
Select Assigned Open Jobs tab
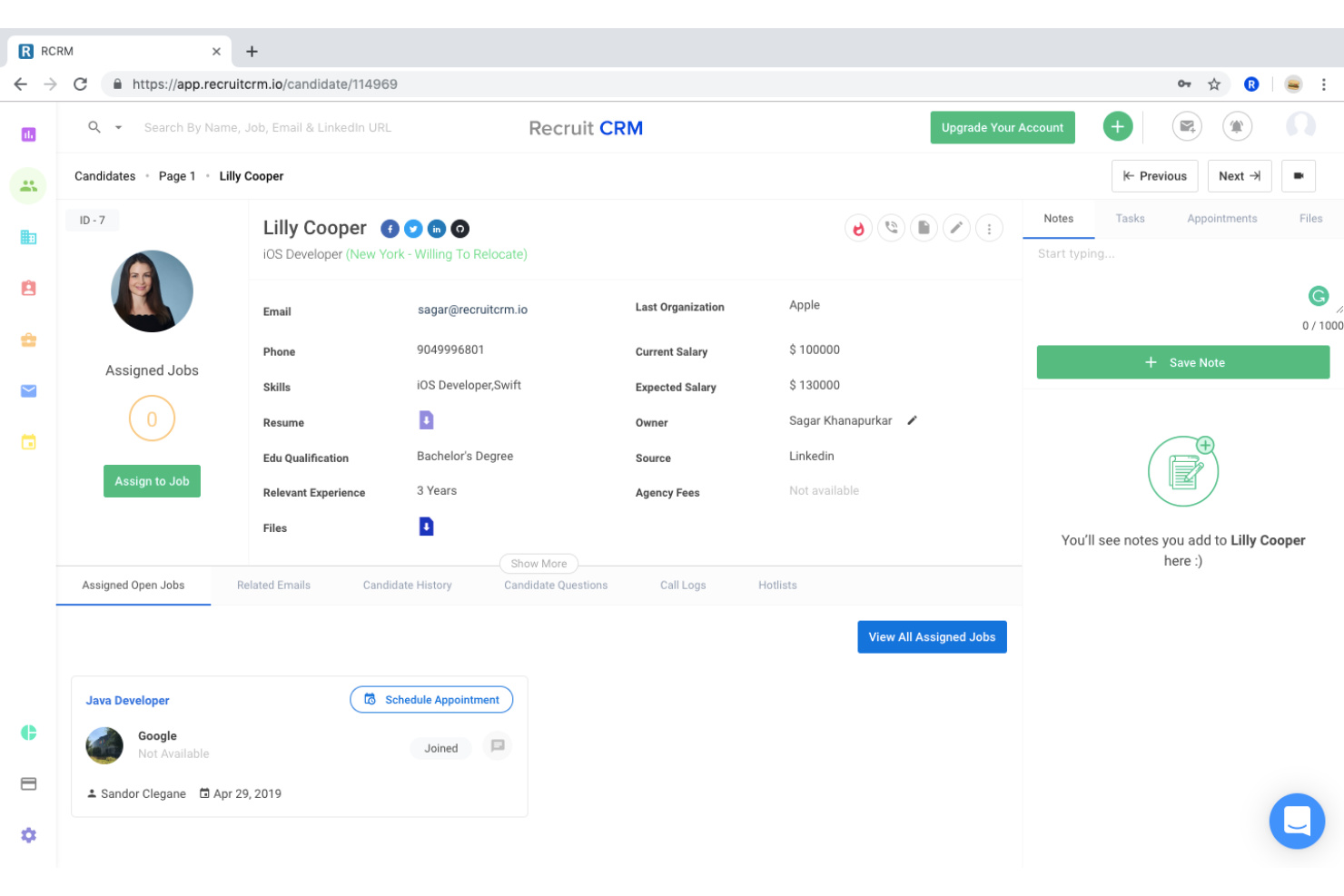(133, 586)
